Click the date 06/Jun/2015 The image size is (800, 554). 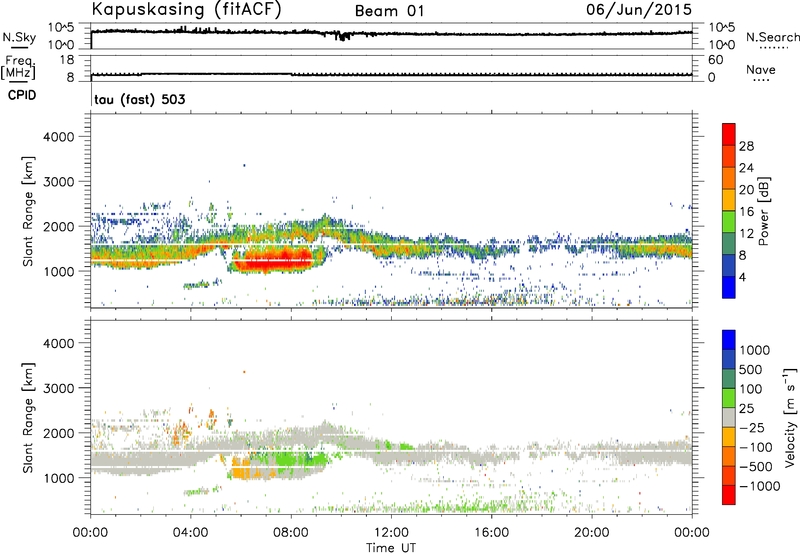639,10
